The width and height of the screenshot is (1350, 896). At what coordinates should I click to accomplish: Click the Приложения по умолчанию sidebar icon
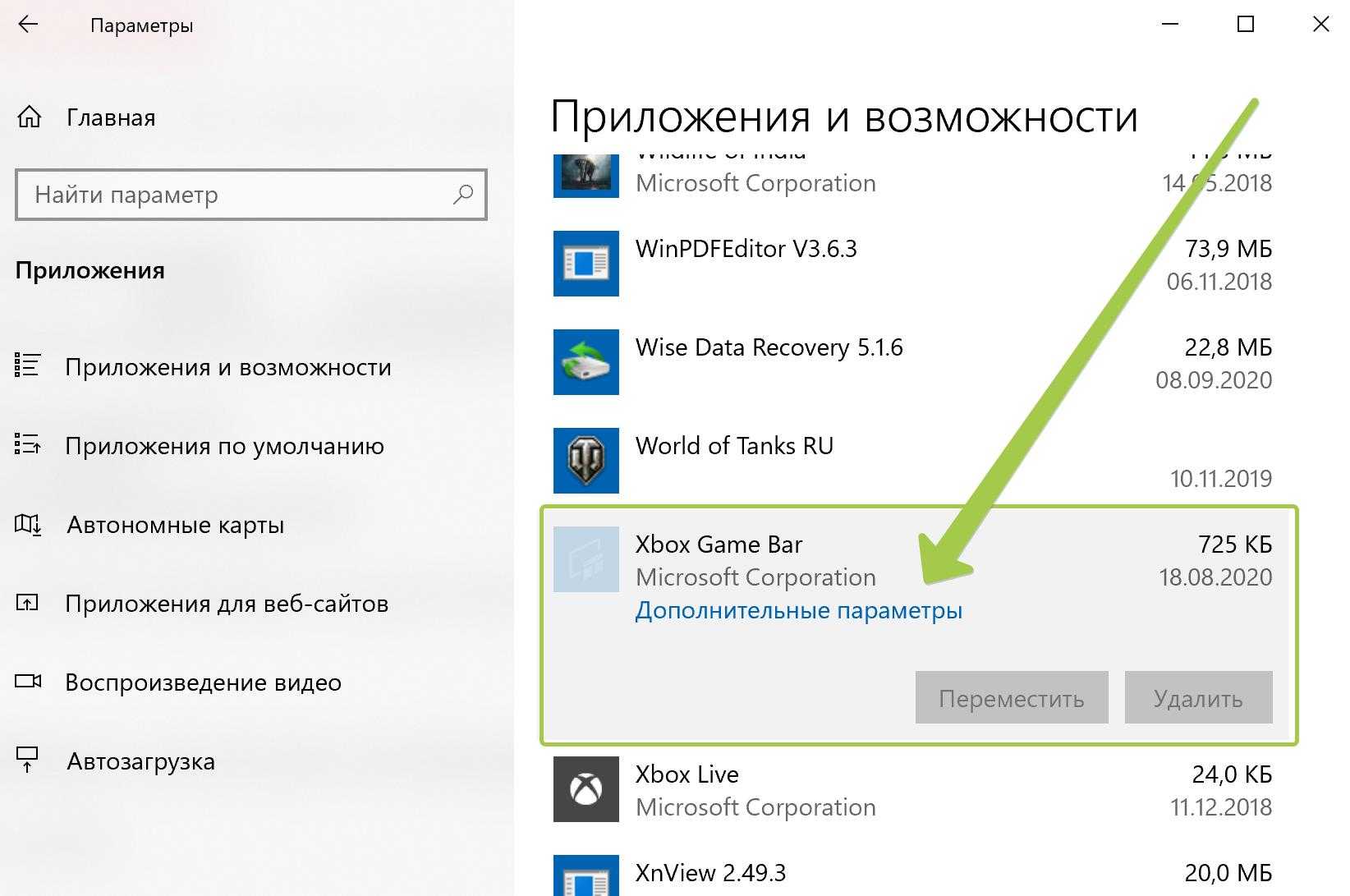pos(27,444)
